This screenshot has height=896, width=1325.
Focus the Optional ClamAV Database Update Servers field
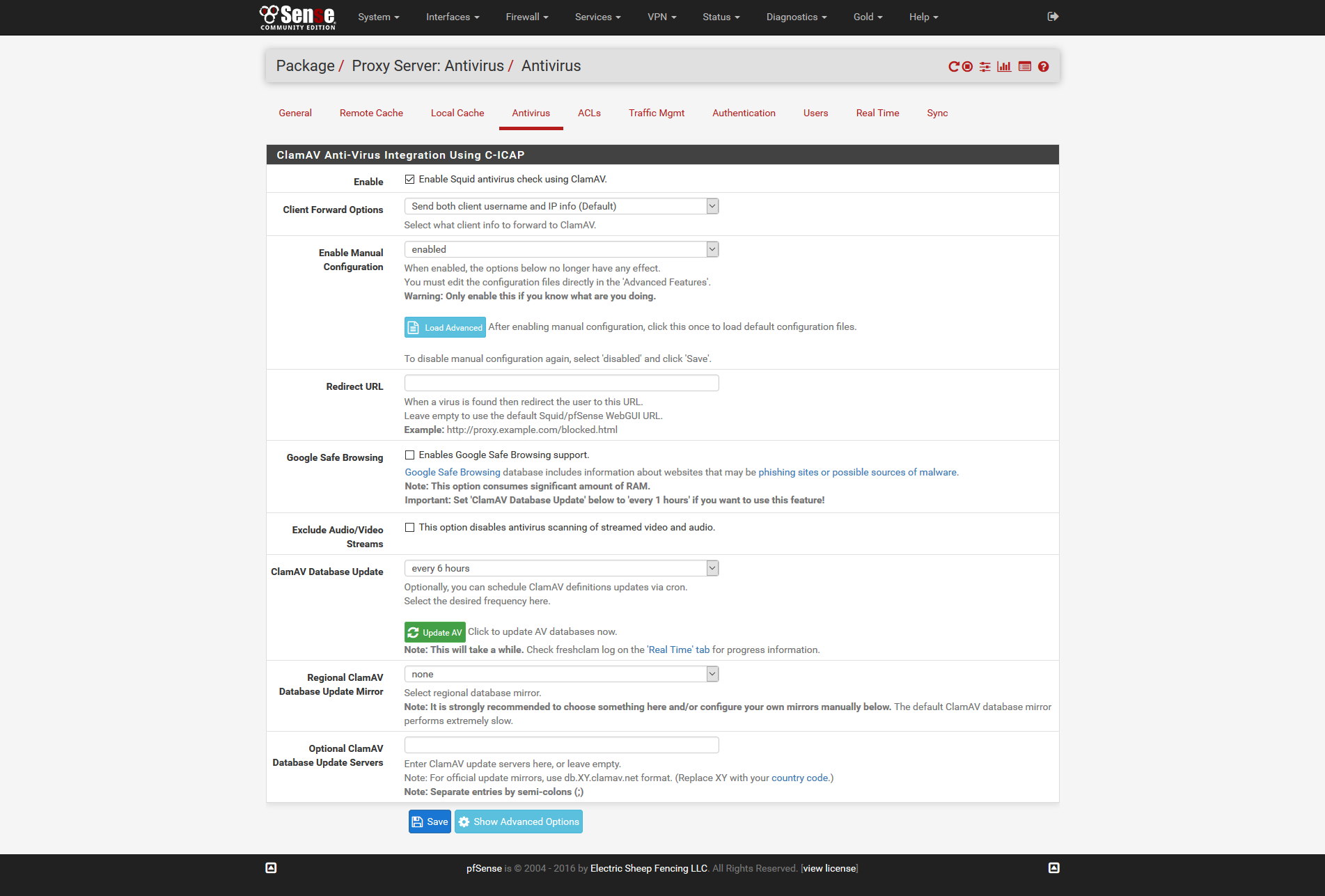[561, 745]
